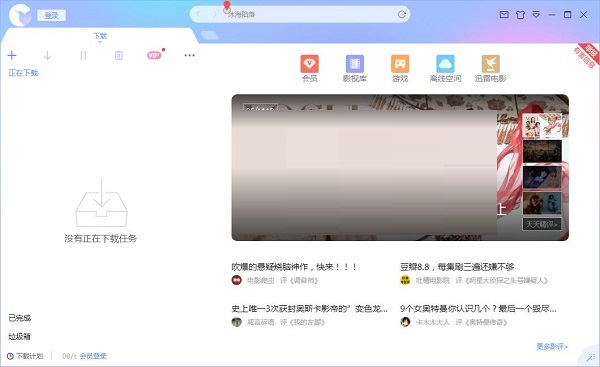Start downloads with the down-arrow icon
Viewport: 600px width, 367px height.
(x=47, y=55)
